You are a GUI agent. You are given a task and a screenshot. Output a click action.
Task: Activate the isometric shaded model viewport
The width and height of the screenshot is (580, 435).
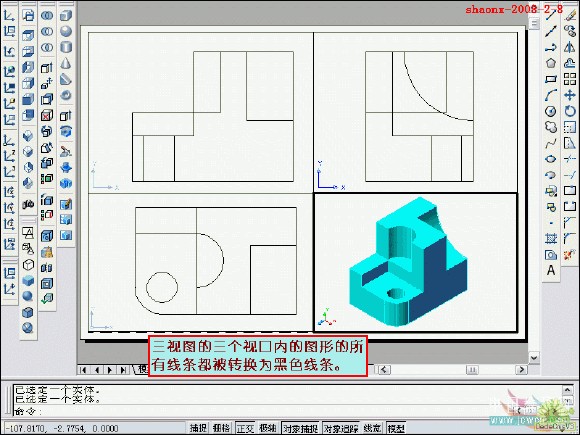[415, 262]
